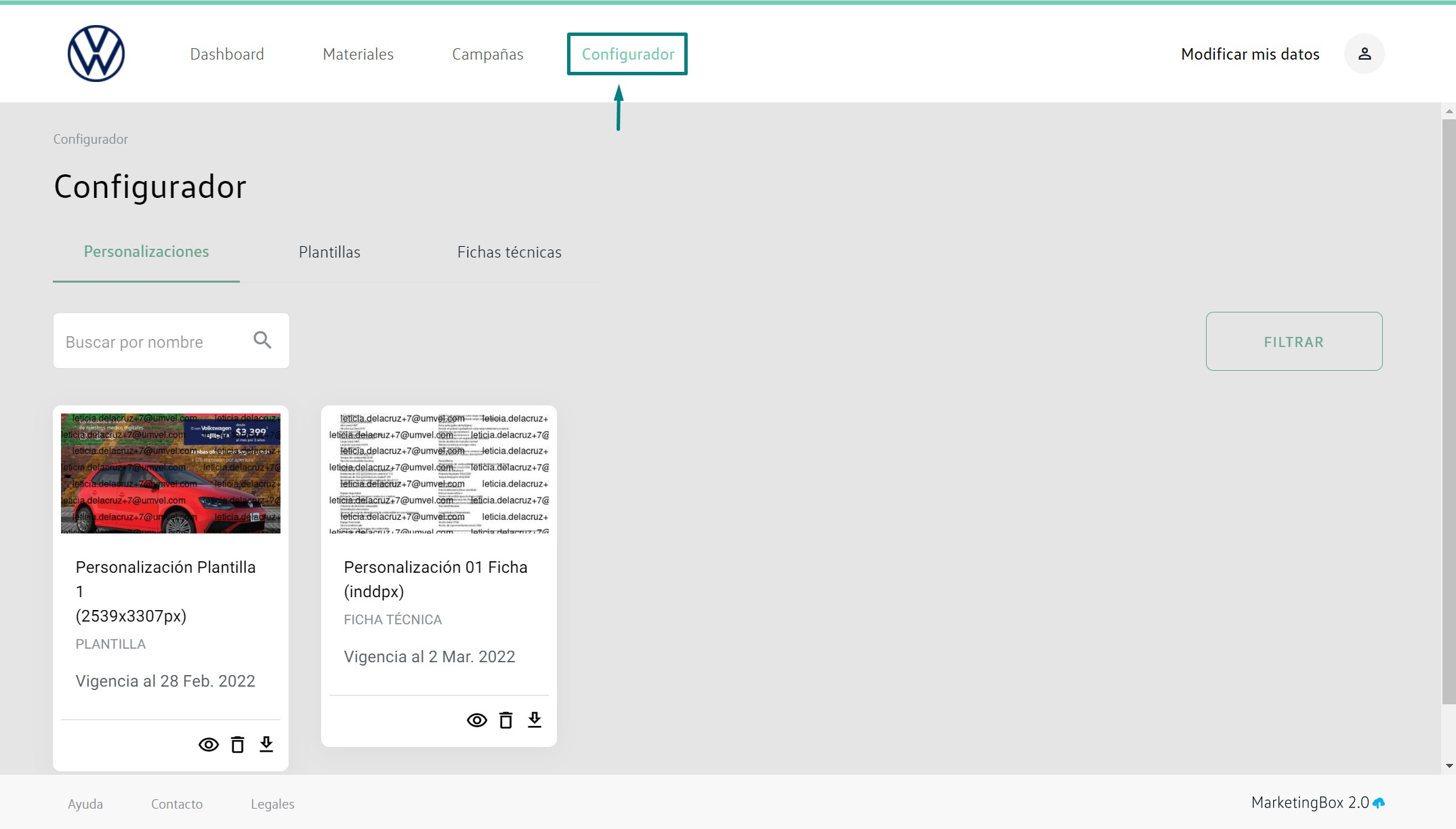Click the MarketingBox cloud icon
Viewport: 1456px width, 829px height.
(x=1379, y=803)
